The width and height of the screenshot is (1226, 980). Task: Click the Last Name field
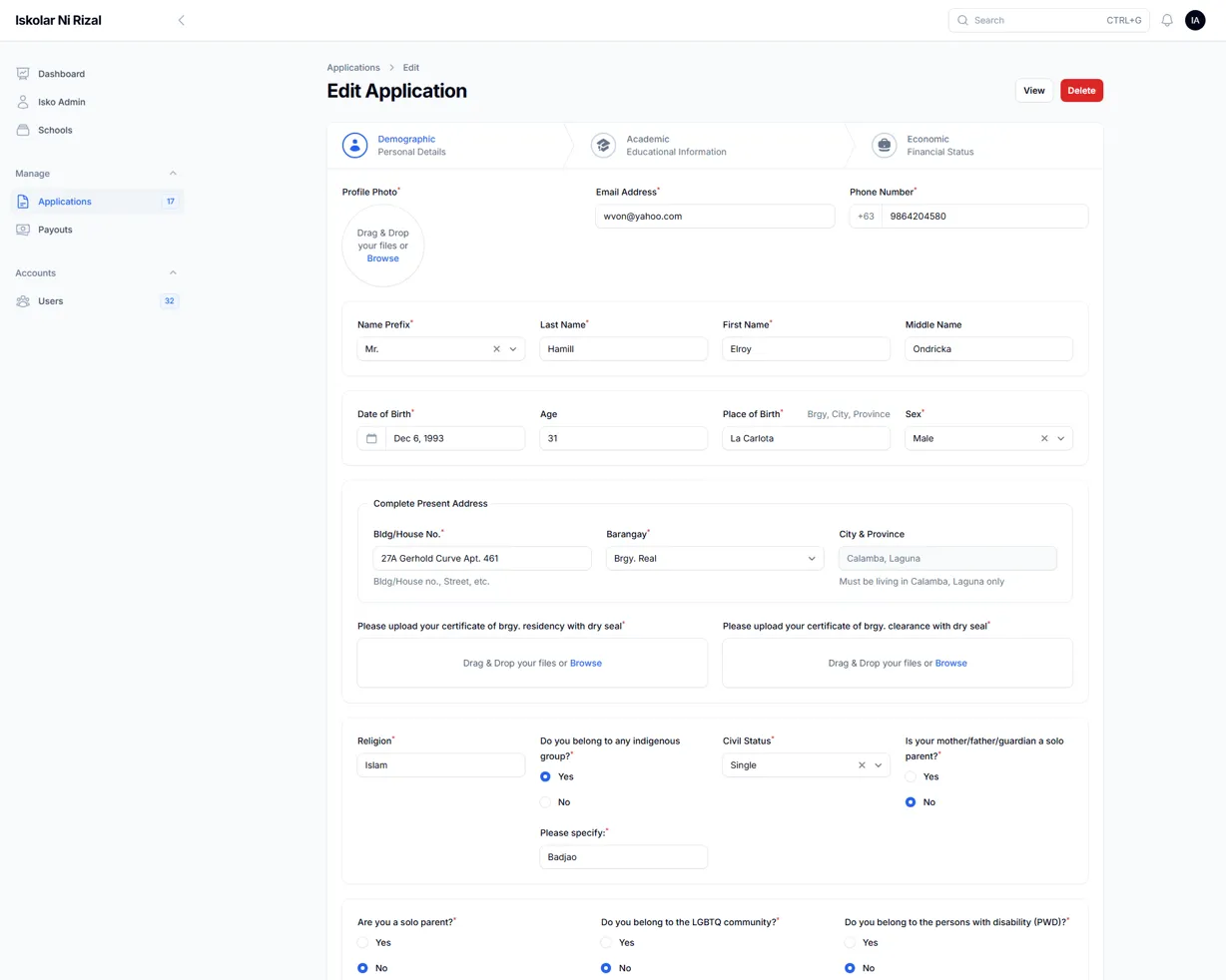coord(624,349)
